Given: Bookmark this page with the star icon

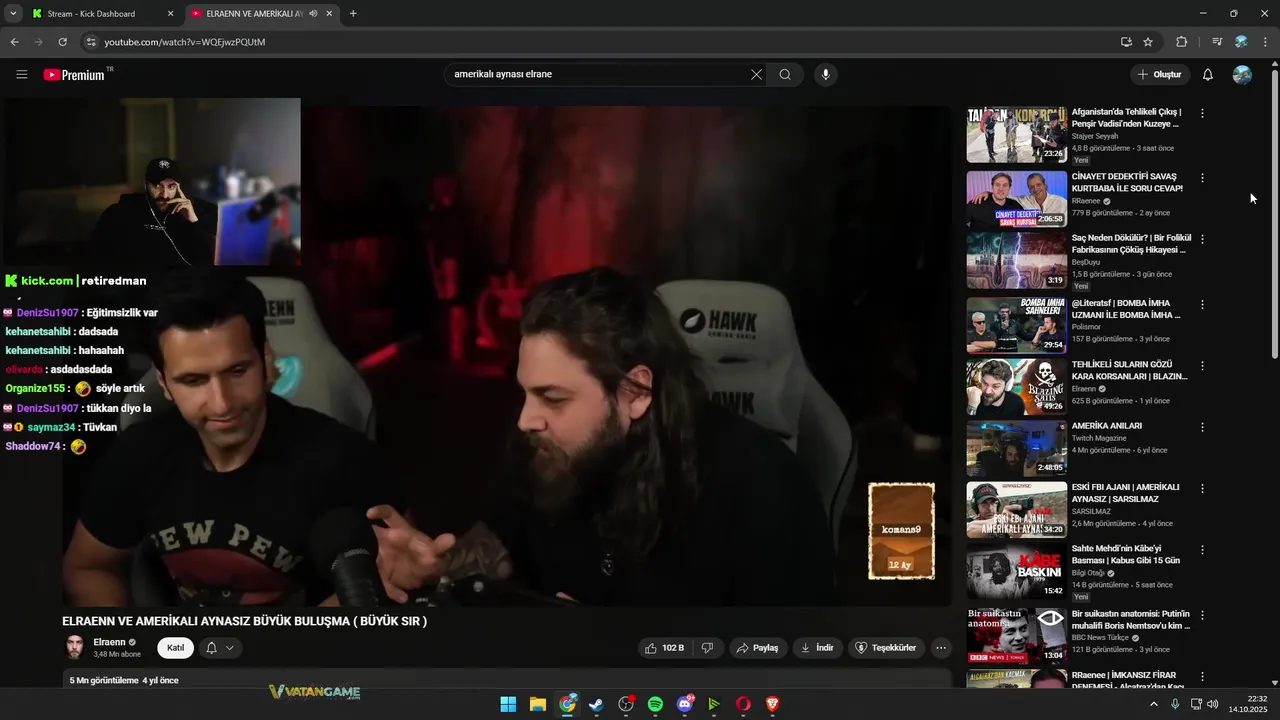Looking at the screenshot, I should click(1148, 42).
